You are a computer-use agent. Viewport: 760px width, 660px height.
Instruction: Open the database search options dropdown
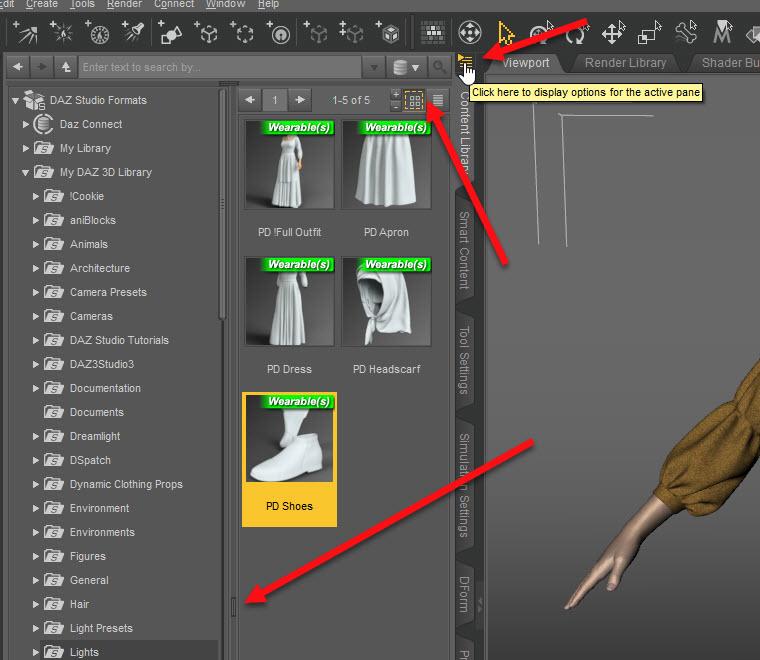406,67
